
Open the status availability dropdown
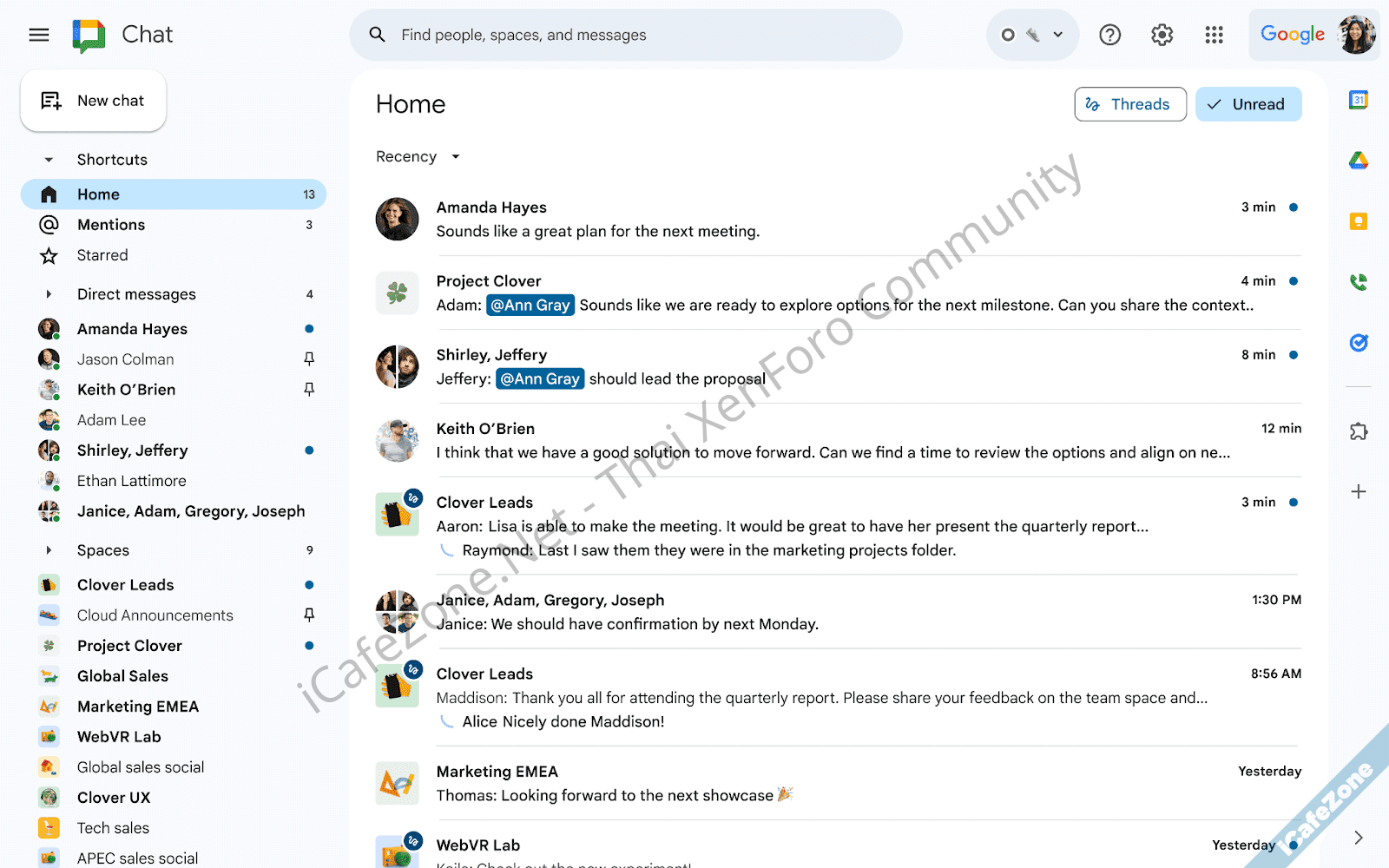[1032, 35]
